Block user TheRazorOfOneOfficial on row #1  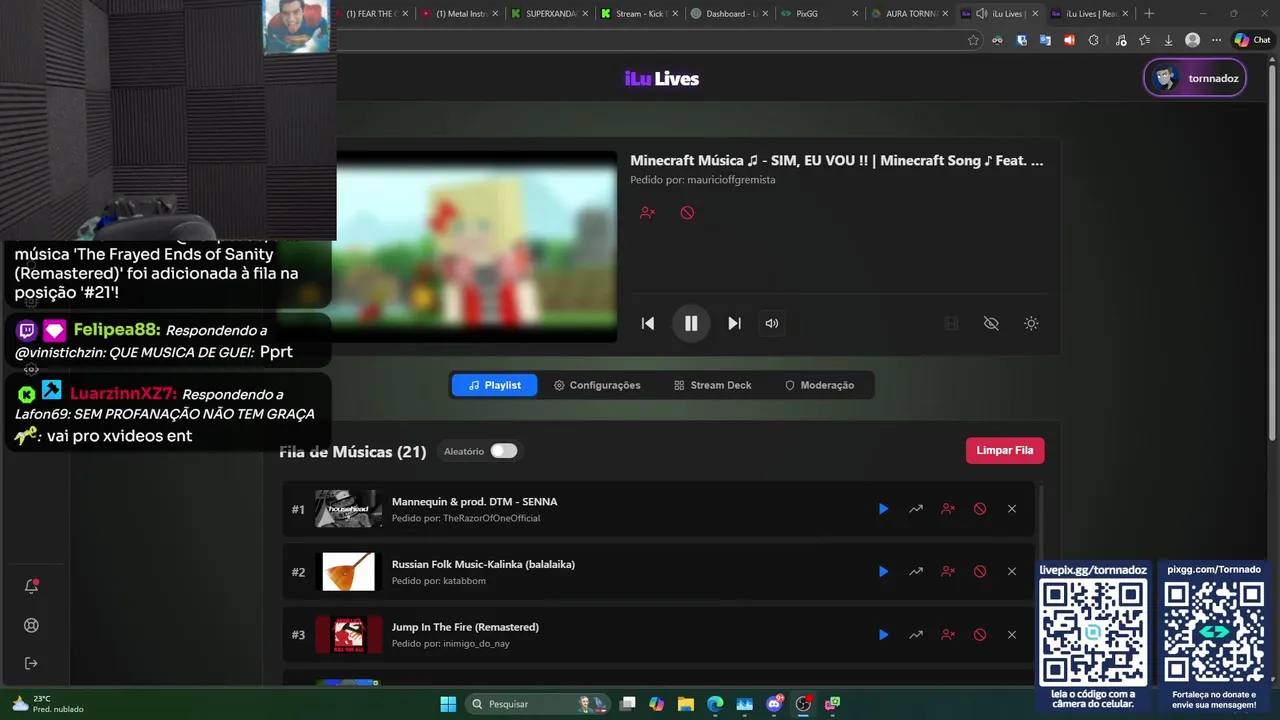click(x=948, y=509)
